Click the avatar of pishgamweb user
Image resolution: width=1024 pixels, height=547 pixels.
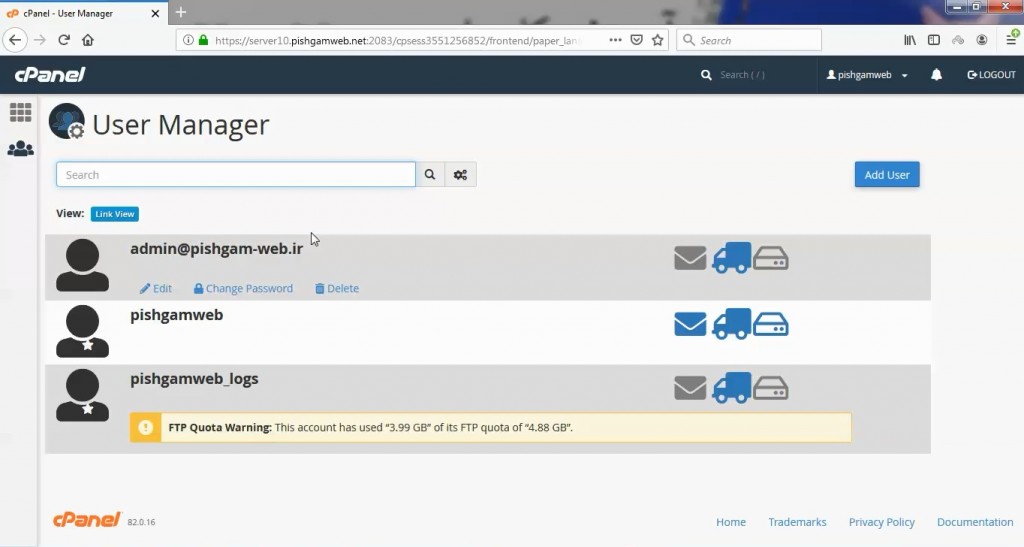coord(82,331)
